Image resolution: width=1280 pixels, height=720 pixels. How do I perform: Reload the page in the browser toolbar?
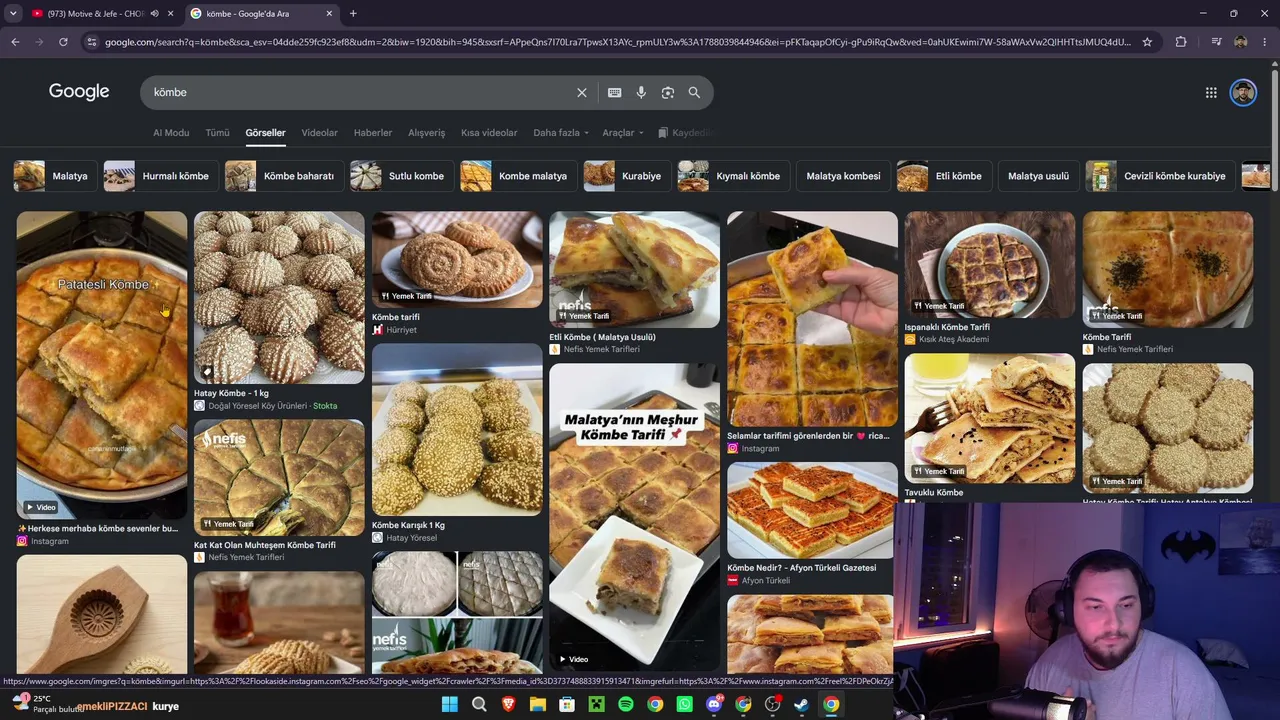click(63, 42)
